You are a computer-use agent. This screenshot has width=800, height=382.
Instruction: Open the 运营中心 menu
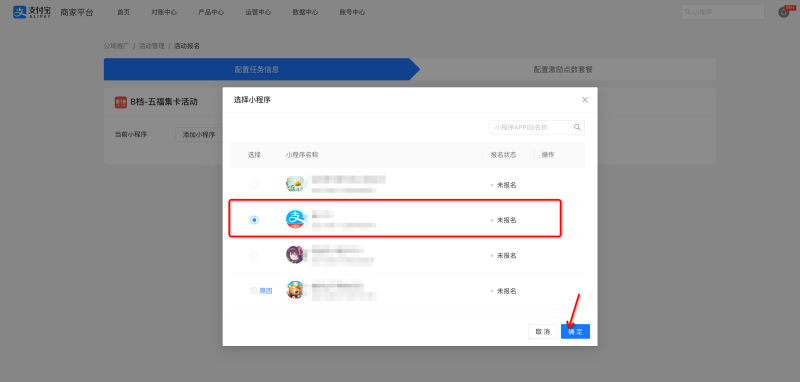258,12
